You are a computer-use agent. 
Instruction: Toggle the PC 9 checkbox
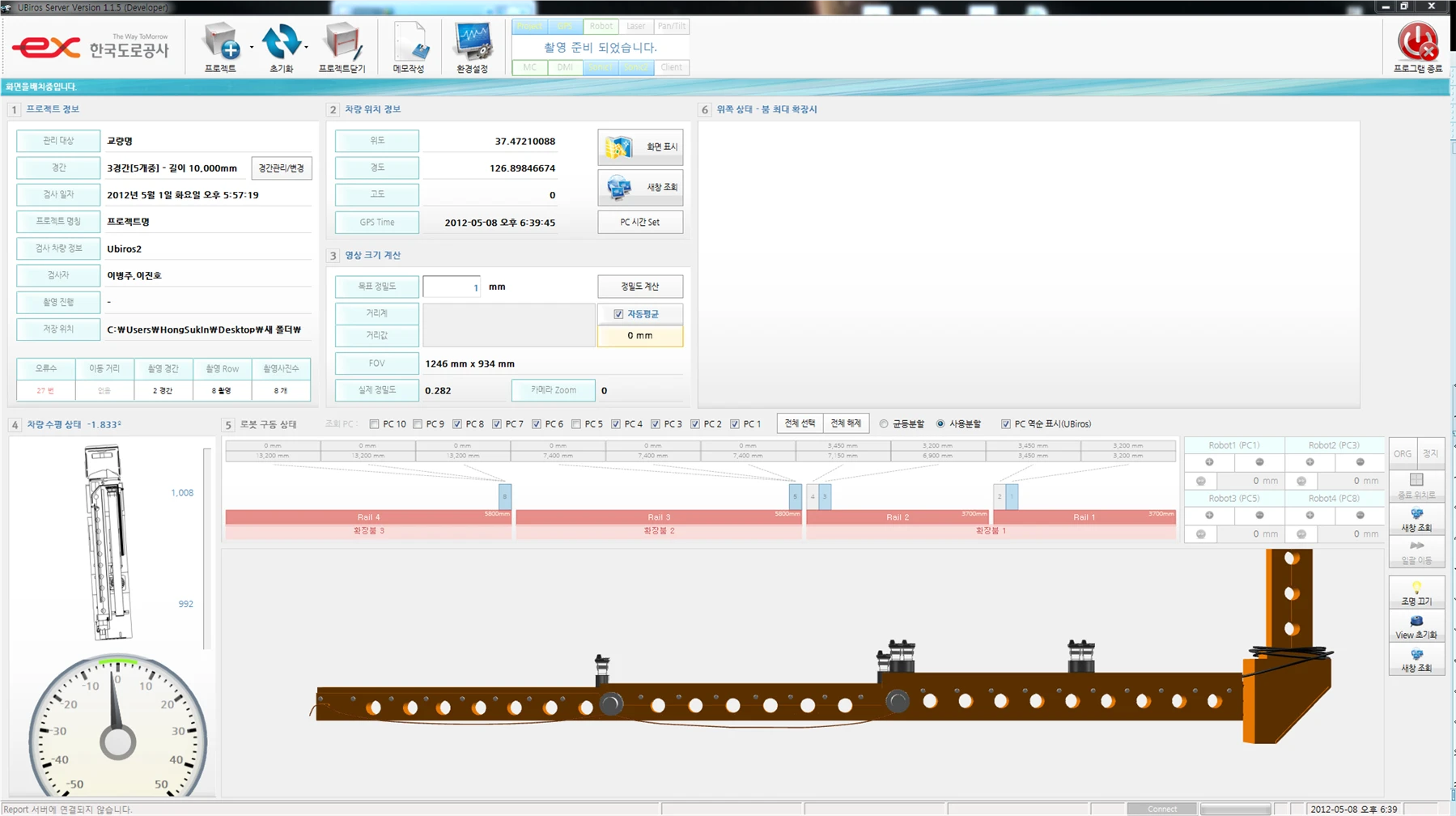(x=418, y=424)
